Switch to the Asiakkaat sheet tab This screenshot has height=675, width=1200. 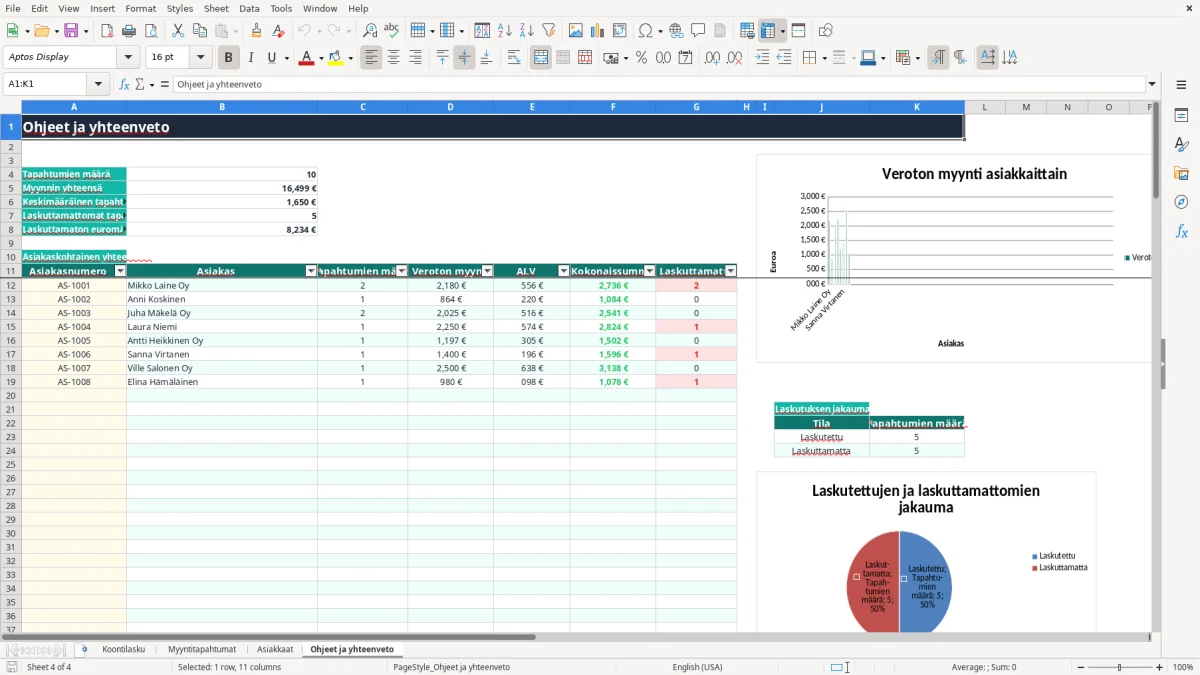pyautogui.click(x=275, y=649)
